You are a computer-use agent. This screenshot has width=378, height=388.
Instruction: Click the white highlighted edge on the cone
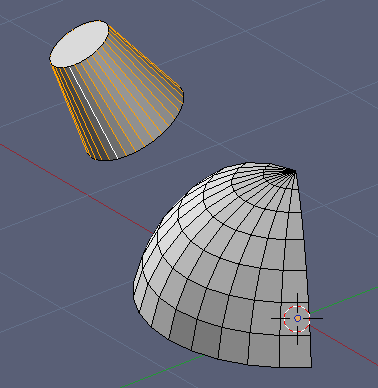[x=93, y=112]
